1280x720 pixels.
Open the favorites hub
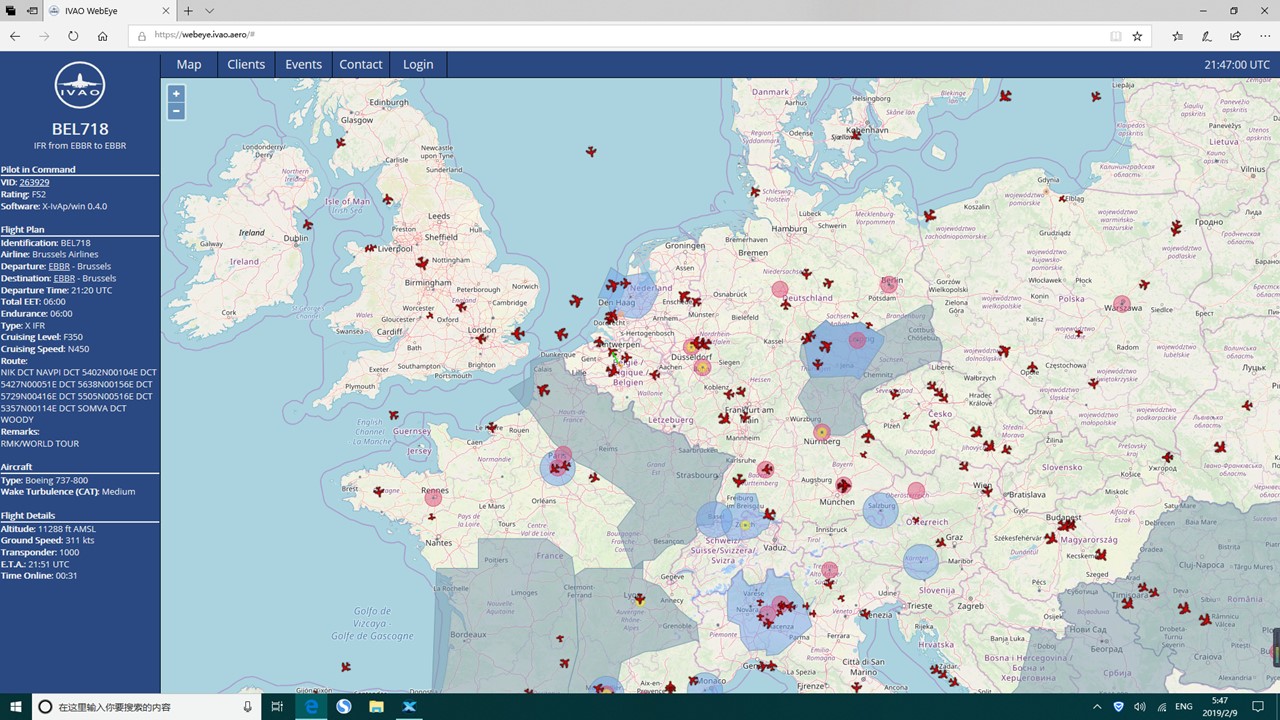[1177, 36]
